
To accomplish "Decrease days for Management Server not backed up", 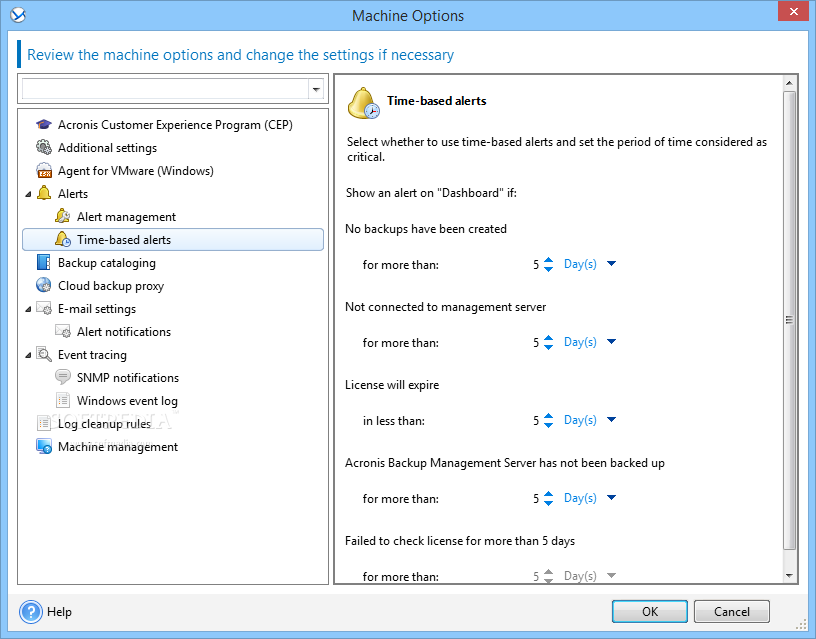I will (549, 503).
